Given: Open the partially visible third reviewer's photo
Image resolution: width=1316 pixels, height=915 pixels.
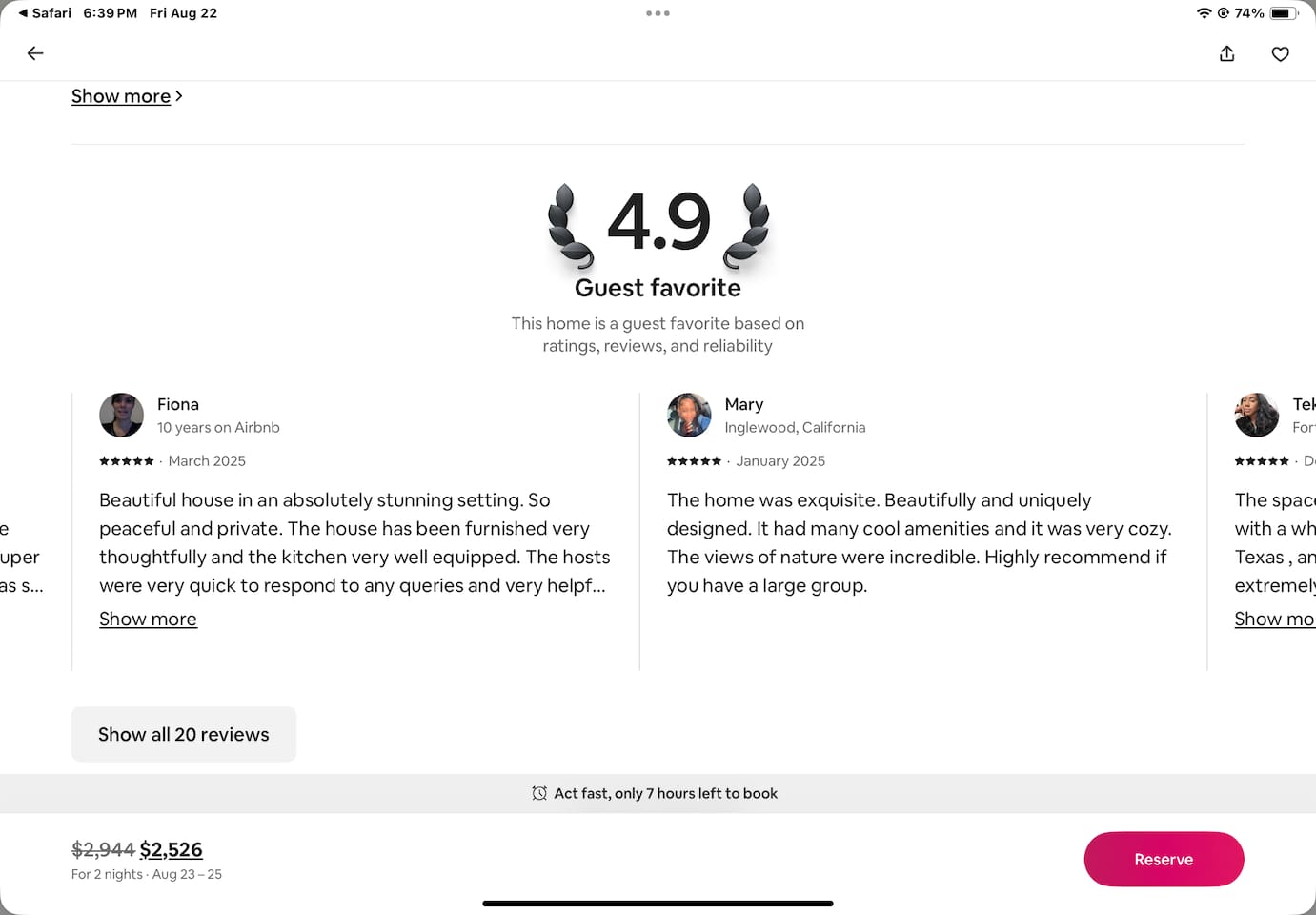Looking at the screenshot, I should [x=1256, y=415].
